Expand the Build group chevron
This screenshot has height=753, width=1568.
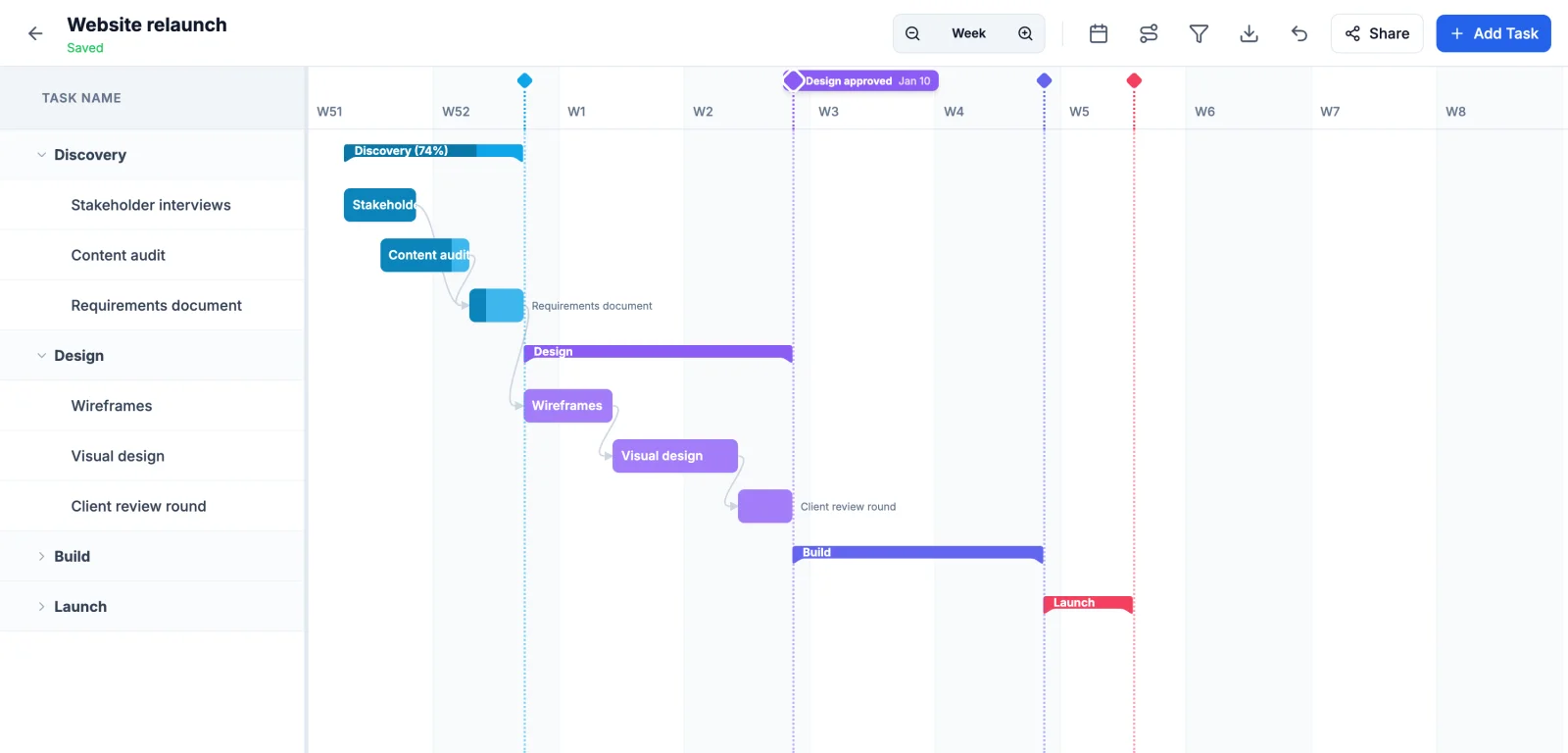point(41,557)
